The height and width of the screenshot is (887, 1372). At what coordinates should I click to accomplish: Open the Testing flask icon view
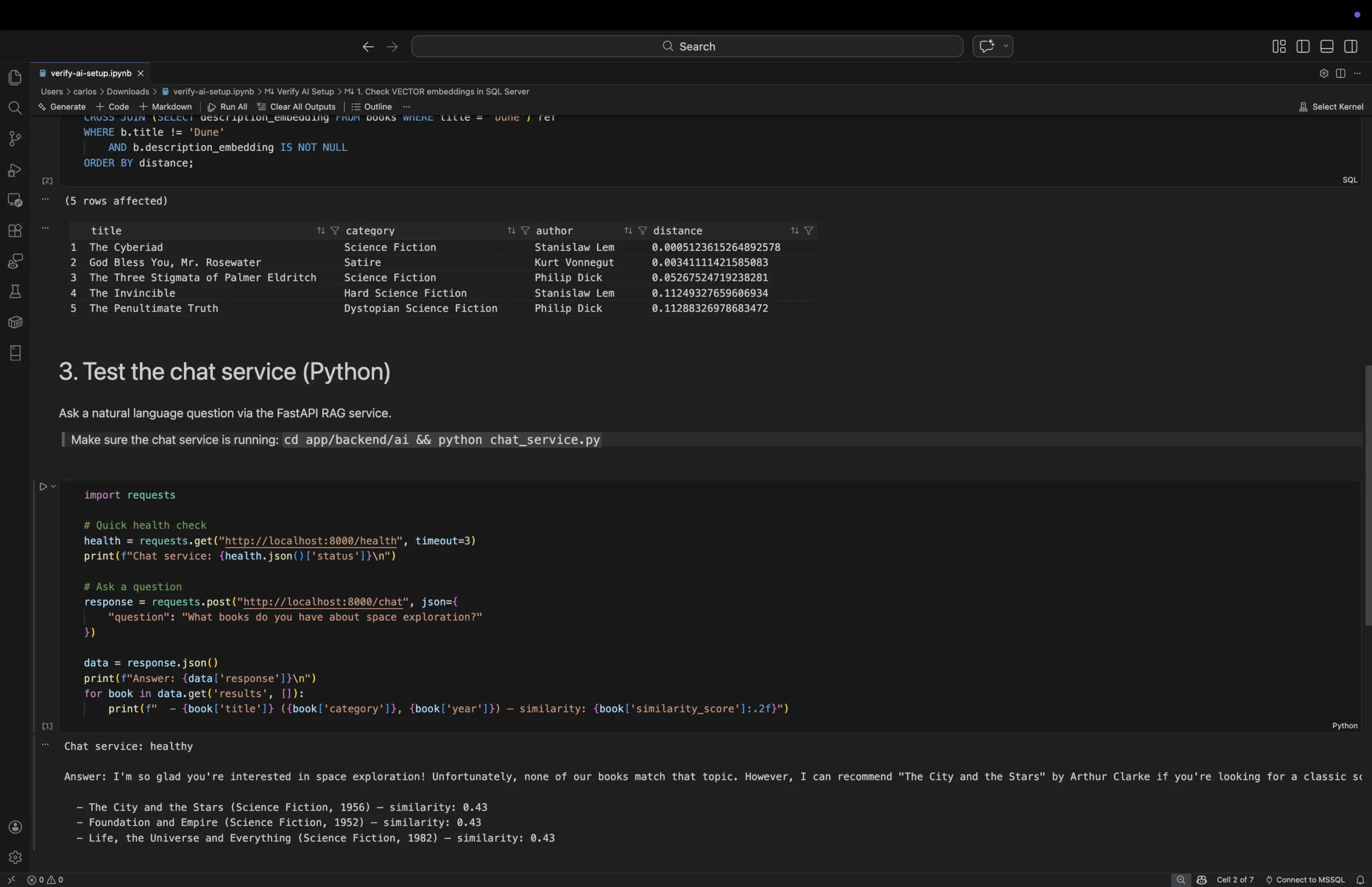pos(15,291)
